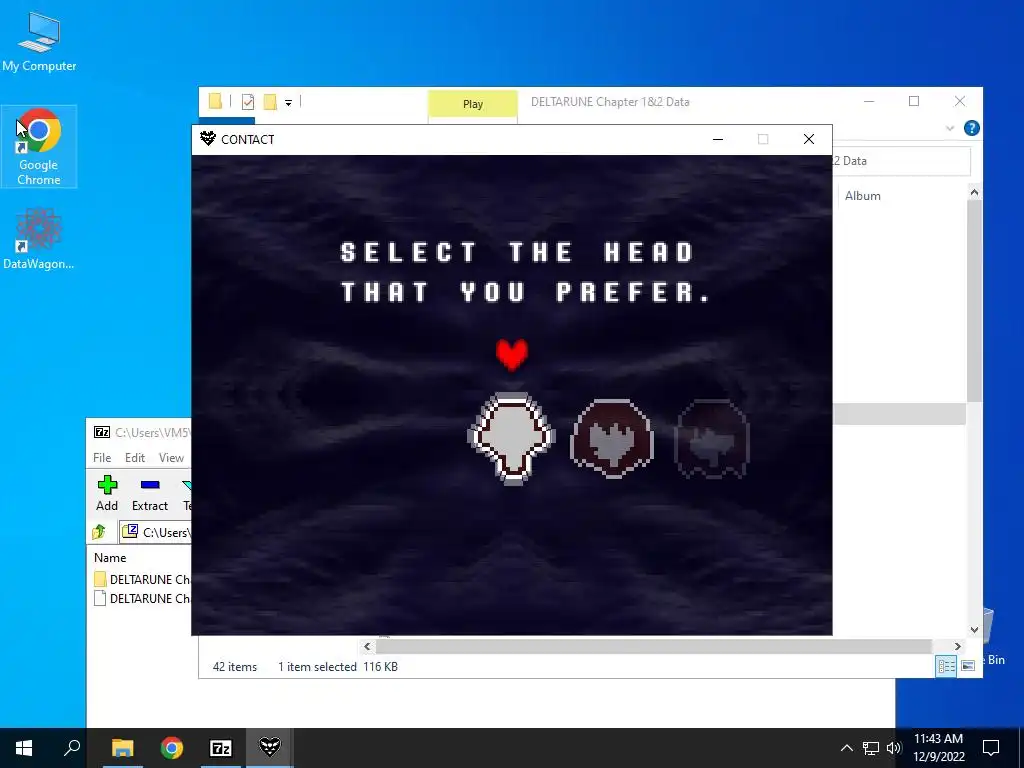Close the CONTACT game window
Viewport: 1024px width, 768px height.
808,139
